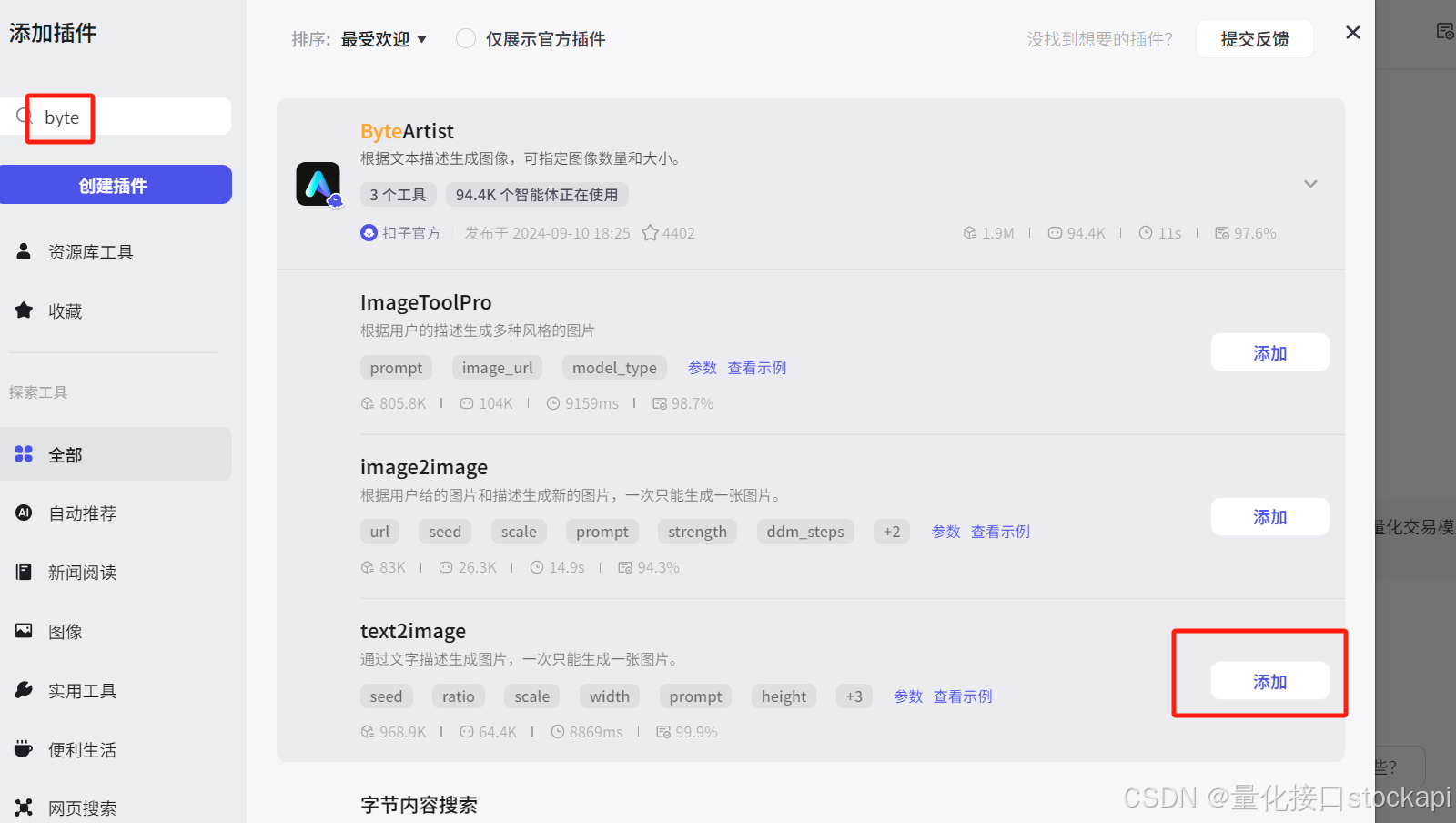Close the add plugin dialog
The width and height of the screenshot is (1456, 823).
[x=1353, y=33]
